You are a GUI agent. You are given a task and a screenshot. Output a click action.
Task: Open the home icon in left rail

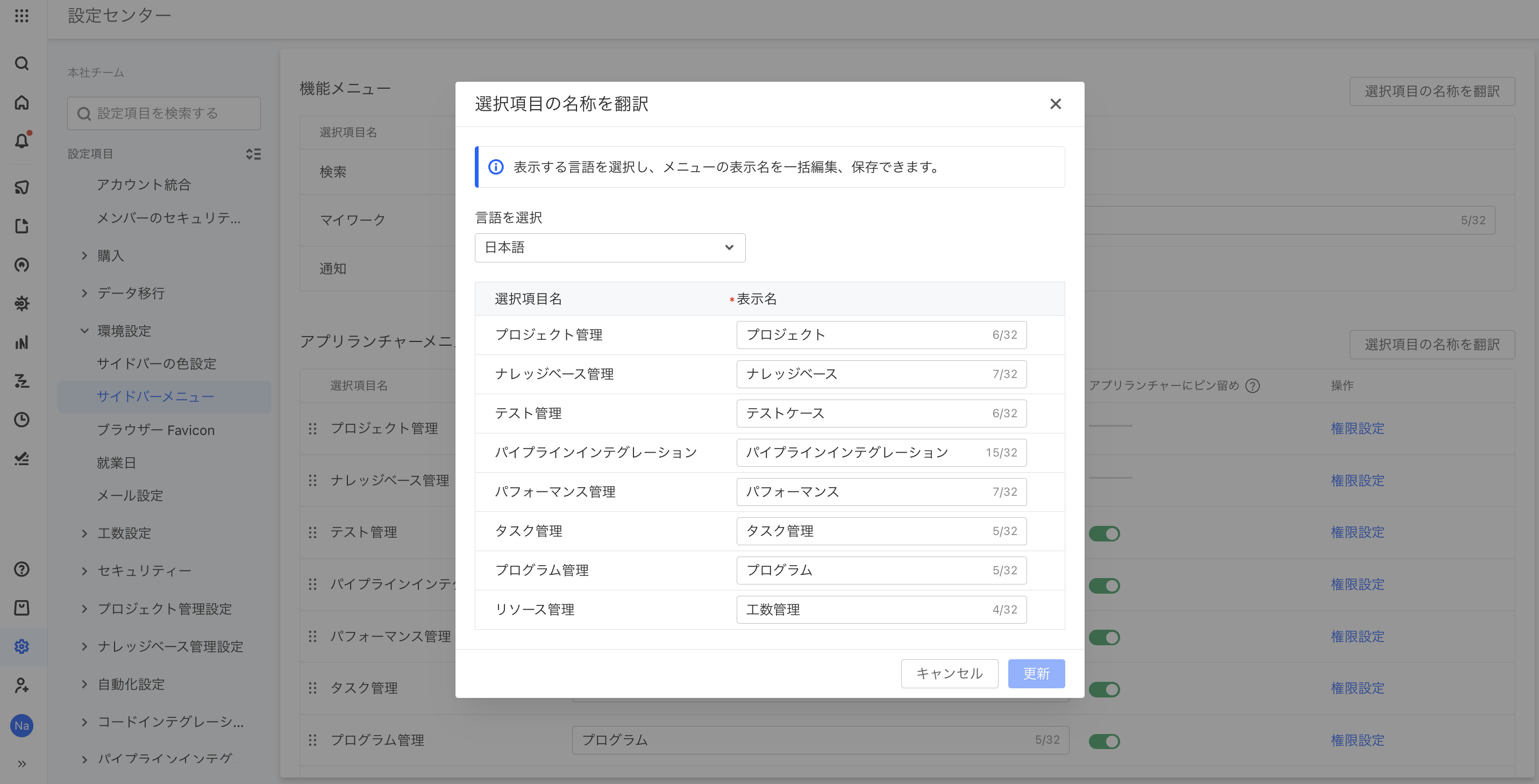[x=22, y=102]
